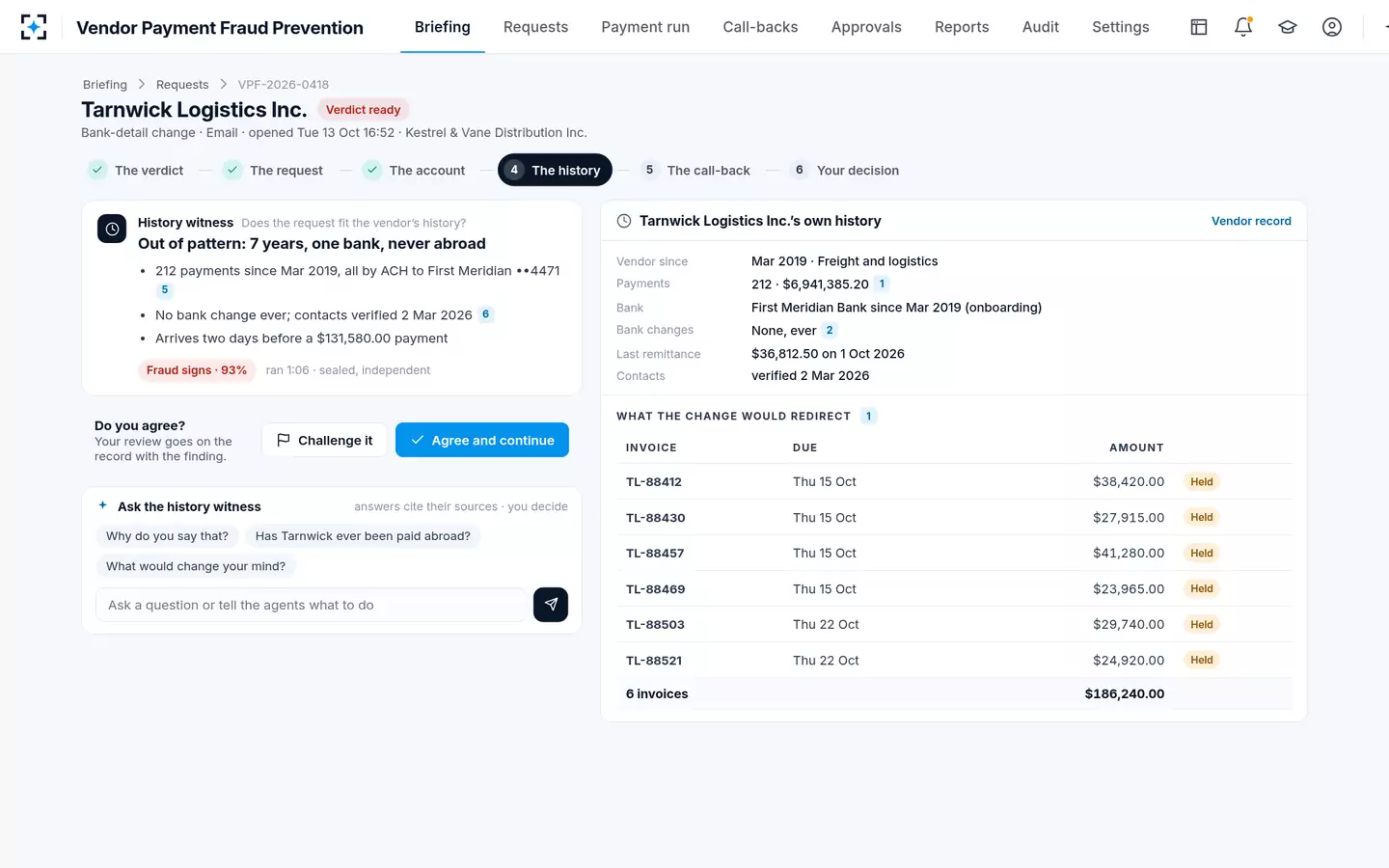Open the user account icon

pos(1332,27)
